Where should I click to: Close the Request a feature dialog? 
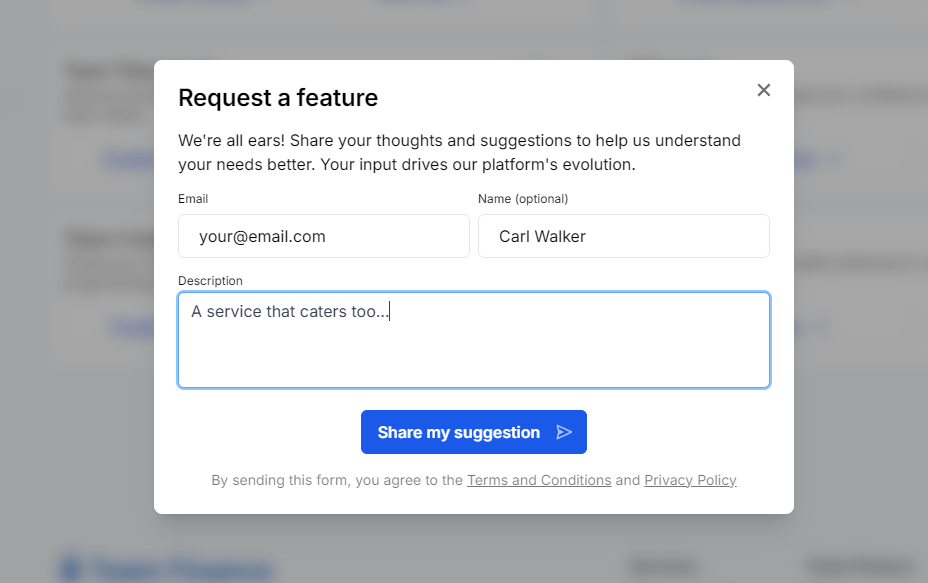764,90
